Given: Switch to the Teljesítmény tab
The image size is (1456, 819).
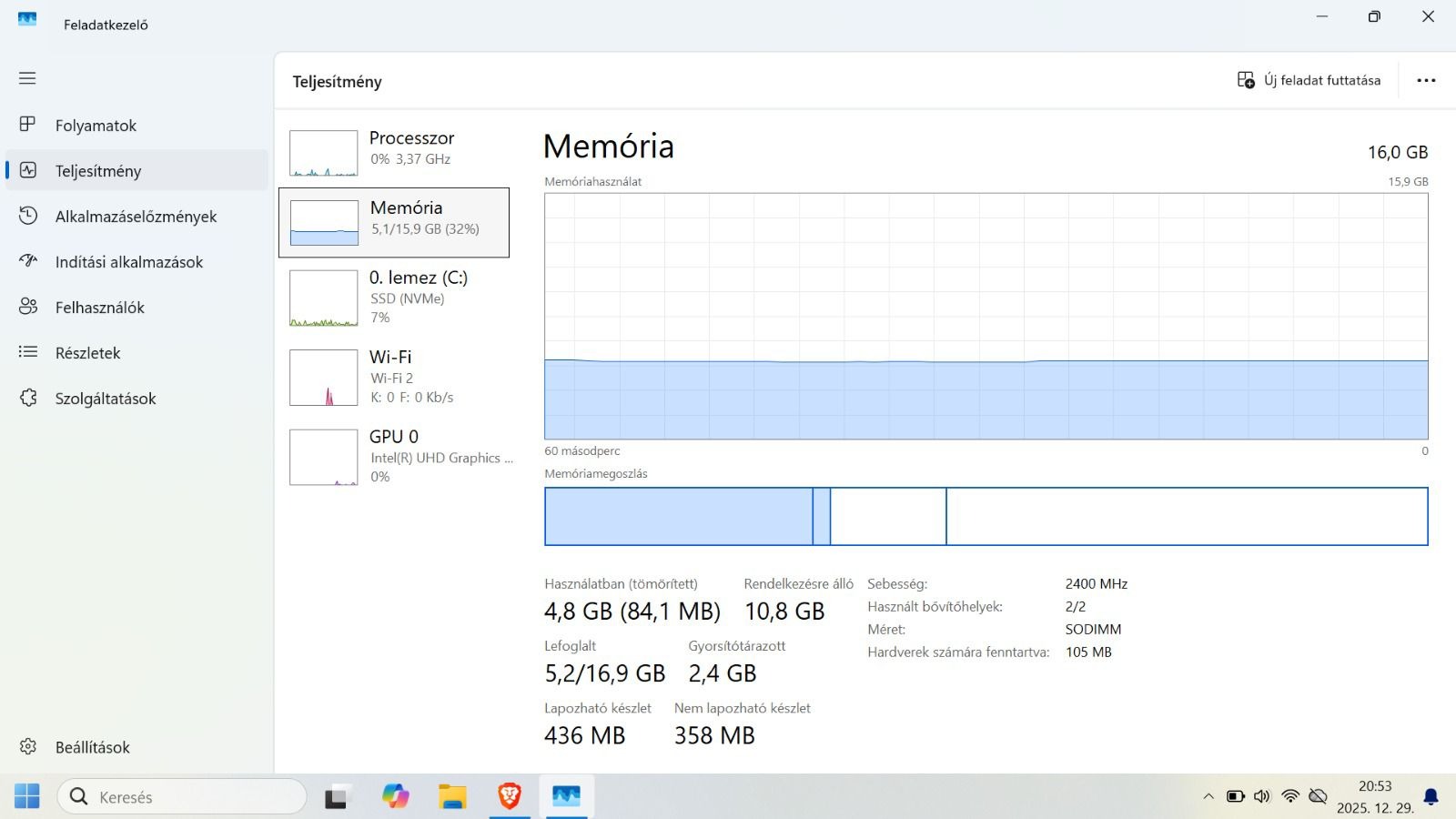Looking at the screenshot, I should (98, 171).
